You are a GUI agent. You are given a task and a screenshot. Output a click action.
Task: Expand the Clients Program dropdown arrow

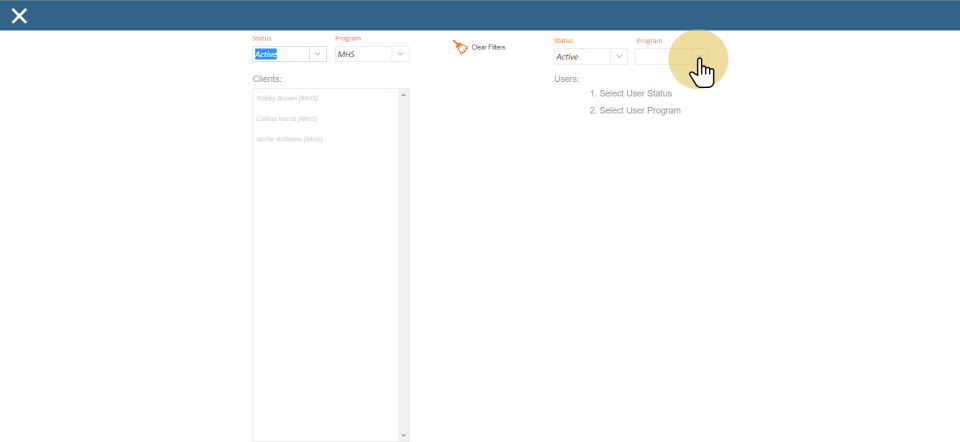tap(400, 54)
